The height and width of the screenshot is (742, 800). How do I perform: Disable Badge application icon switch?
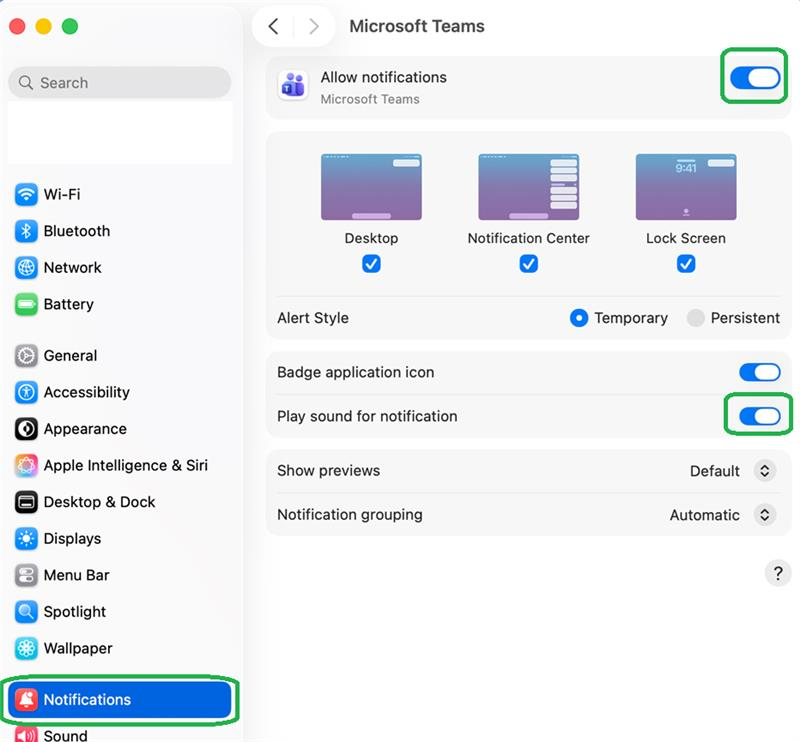click(760, 373)
